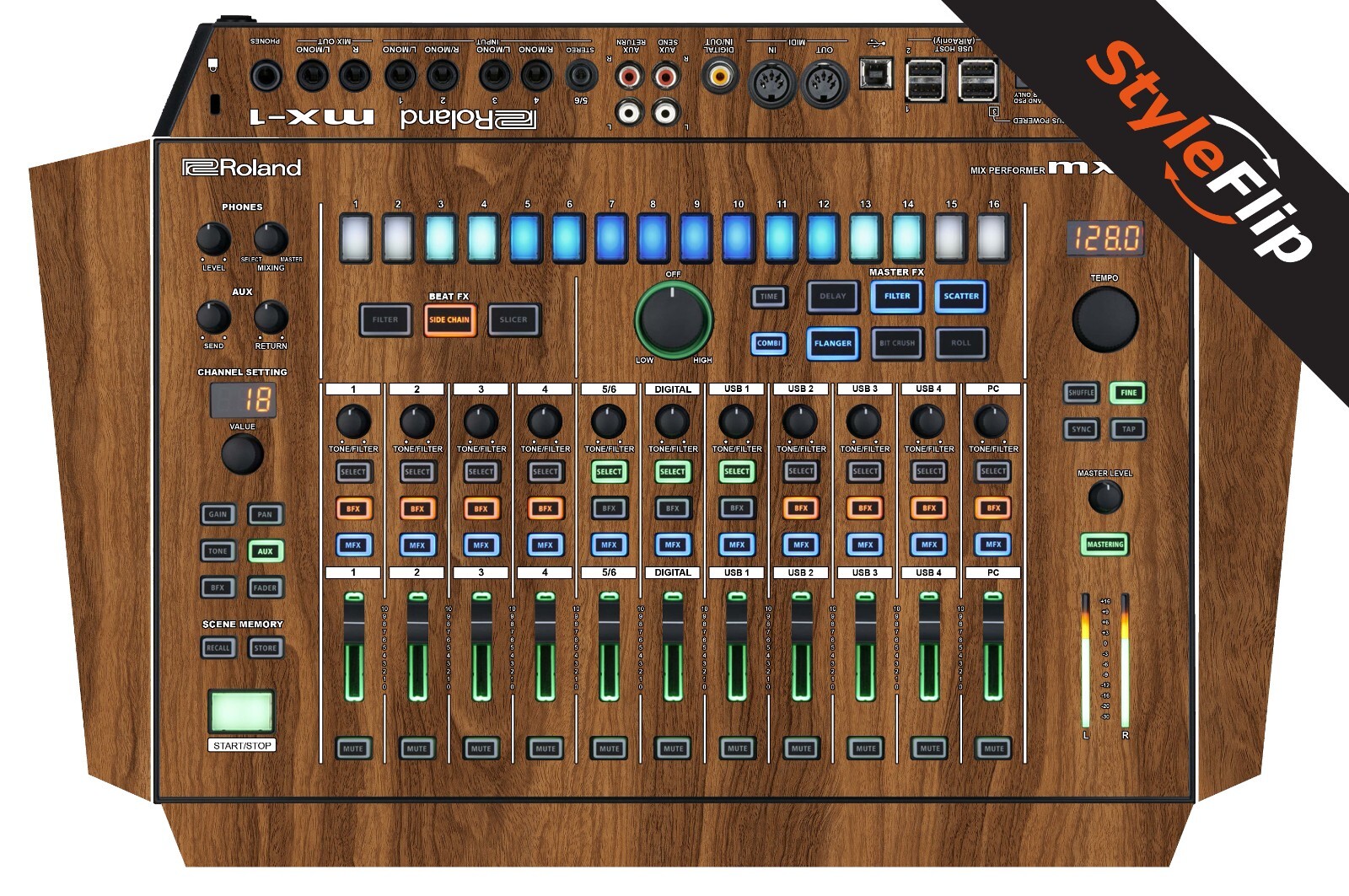
Task: Enable the SCATTER master effect
Action: [x=961, y=296]
